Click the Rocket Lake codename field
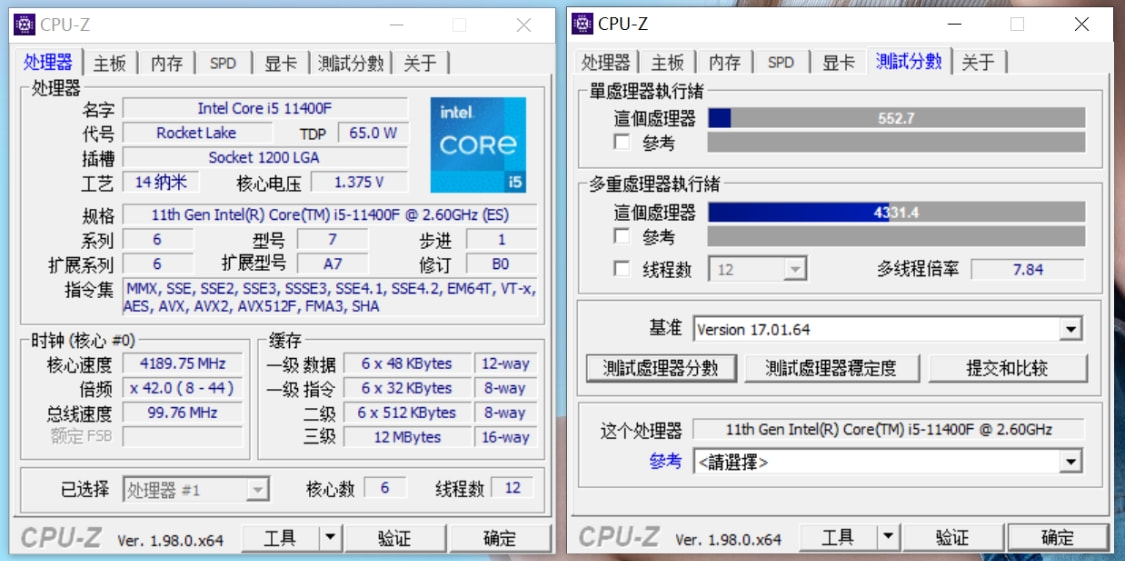Image resolution: width=1125 pixels, height=561 pixels. click(x=197, y=133)
